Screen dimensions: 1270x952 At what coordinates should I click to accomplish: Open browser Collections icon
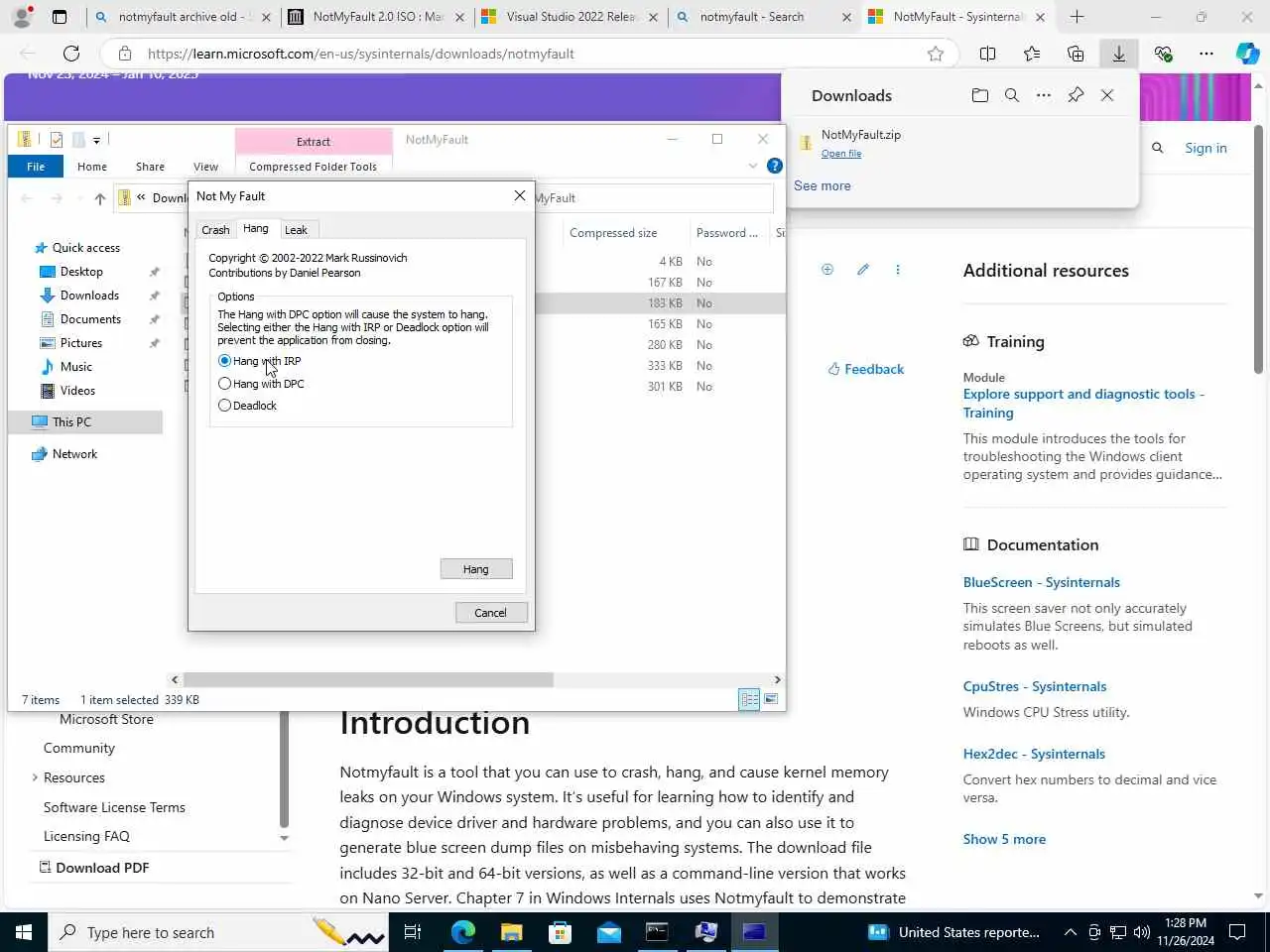pyautogui.click(x=1076, y=54)
